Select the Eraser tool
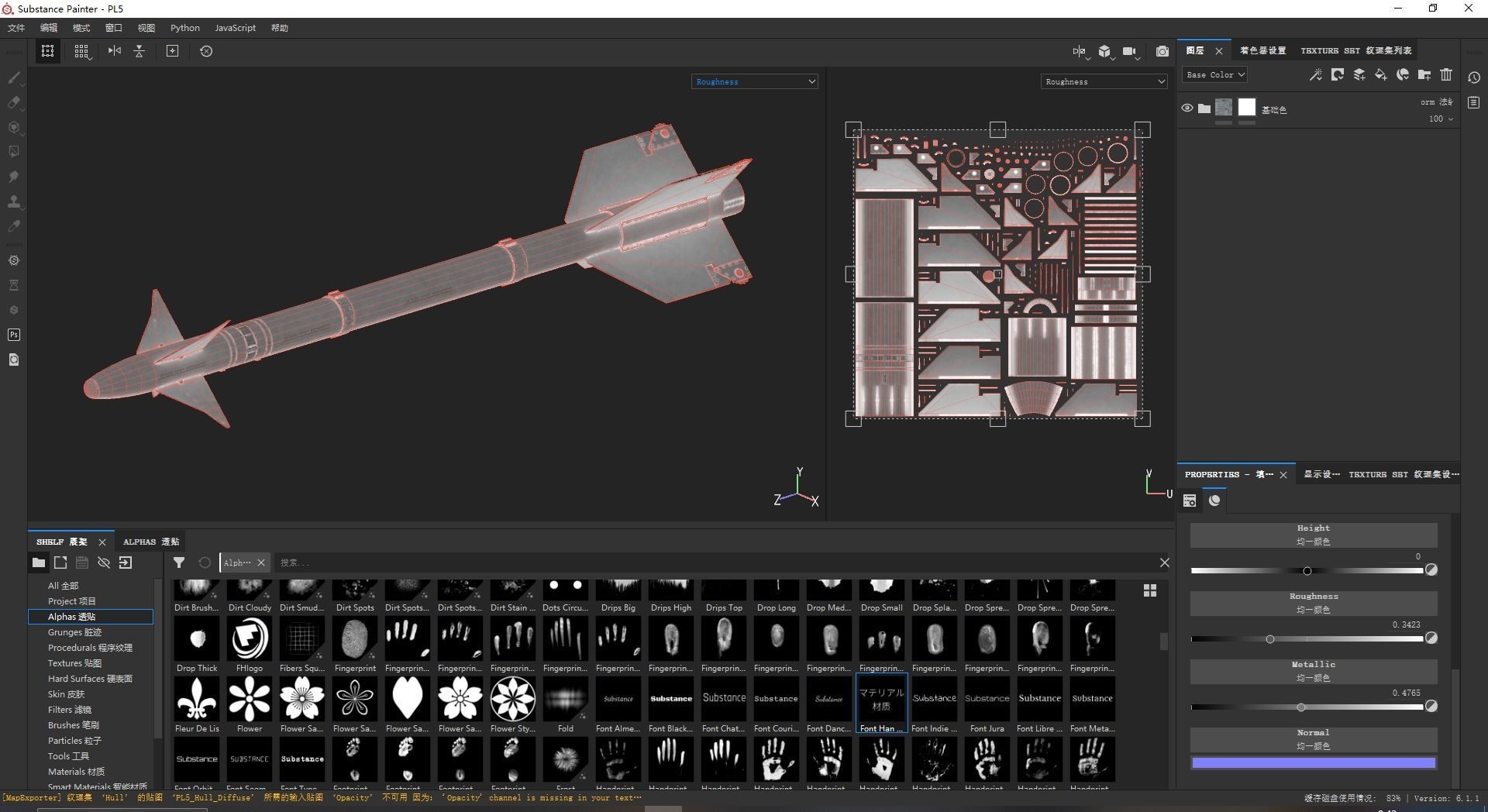Screen dimensions: 1488x812 click(x=13, y=102)
